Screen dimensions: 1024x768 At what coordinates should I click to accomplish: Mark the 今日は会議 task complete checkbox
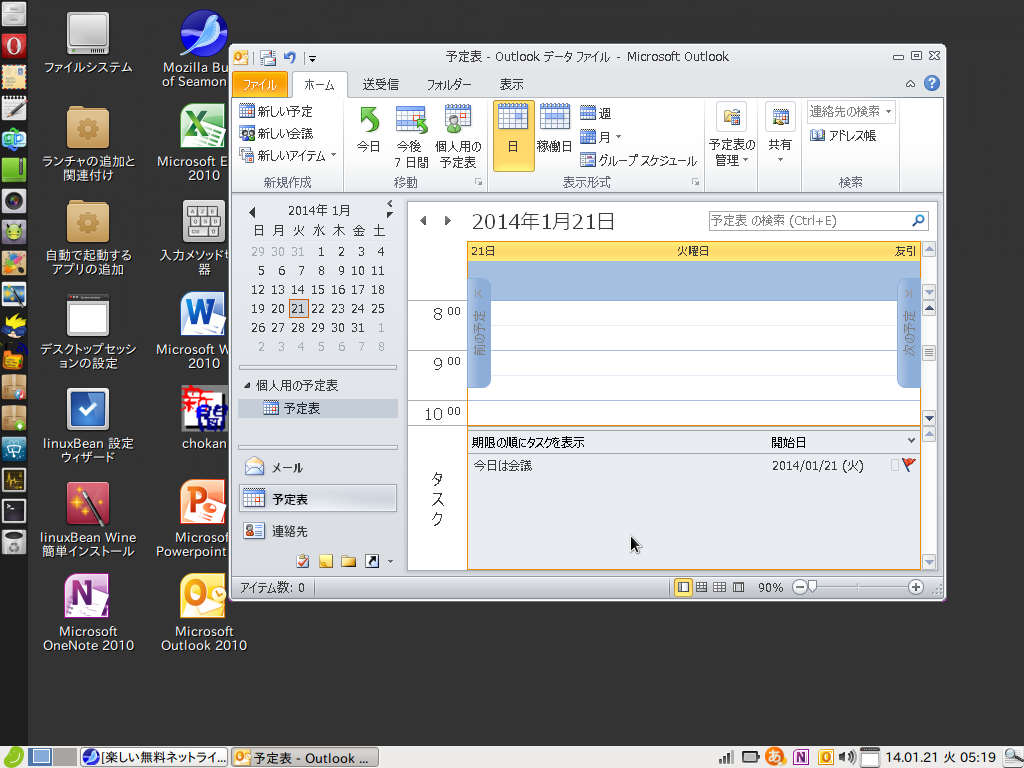tap(895, 465)
